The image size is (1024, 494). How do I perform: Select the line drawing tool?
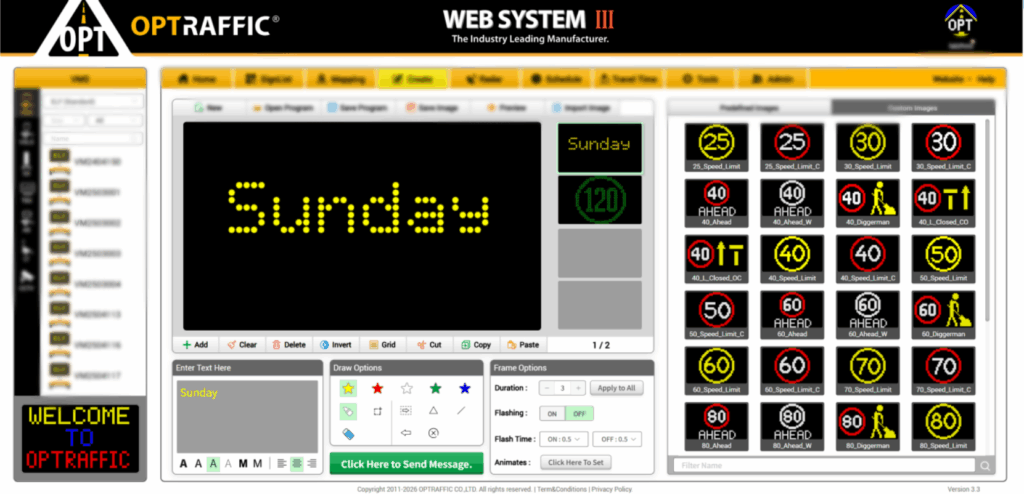pyautogui.click(x=461, y=411)
